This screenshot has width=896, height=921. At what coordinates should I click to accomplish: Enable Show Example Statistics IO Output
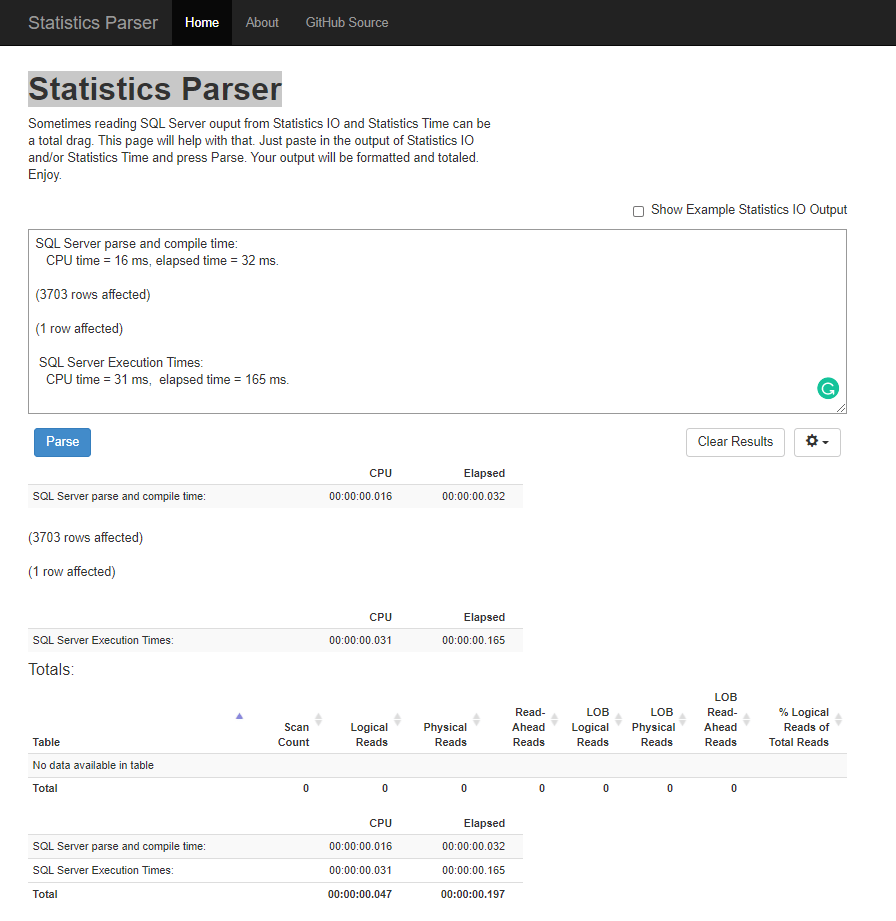pos(638,210)
